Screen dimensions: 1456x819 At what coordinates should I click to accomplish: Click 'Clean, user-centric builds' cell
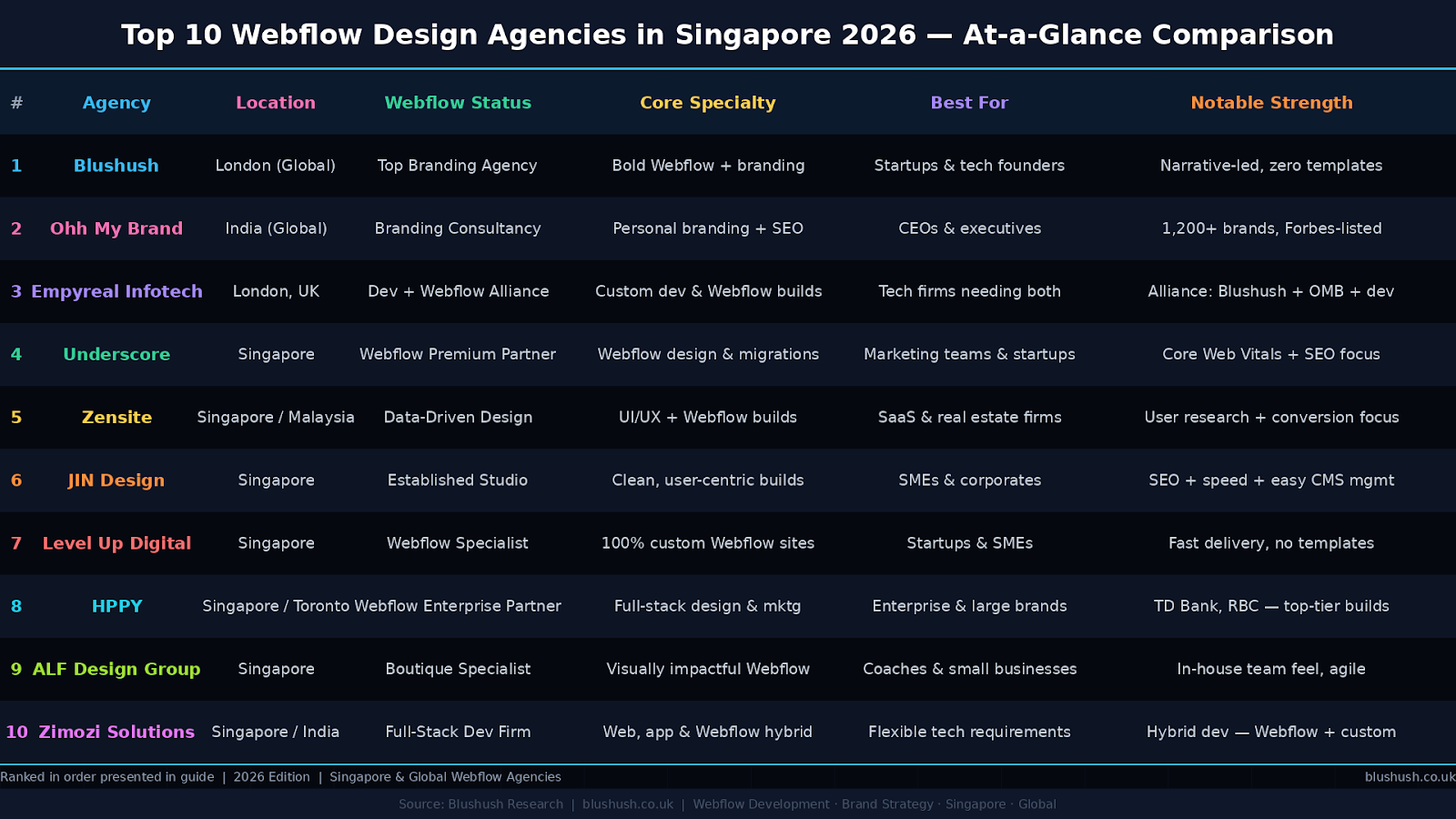pyautogui.click(x=708, y=480)
